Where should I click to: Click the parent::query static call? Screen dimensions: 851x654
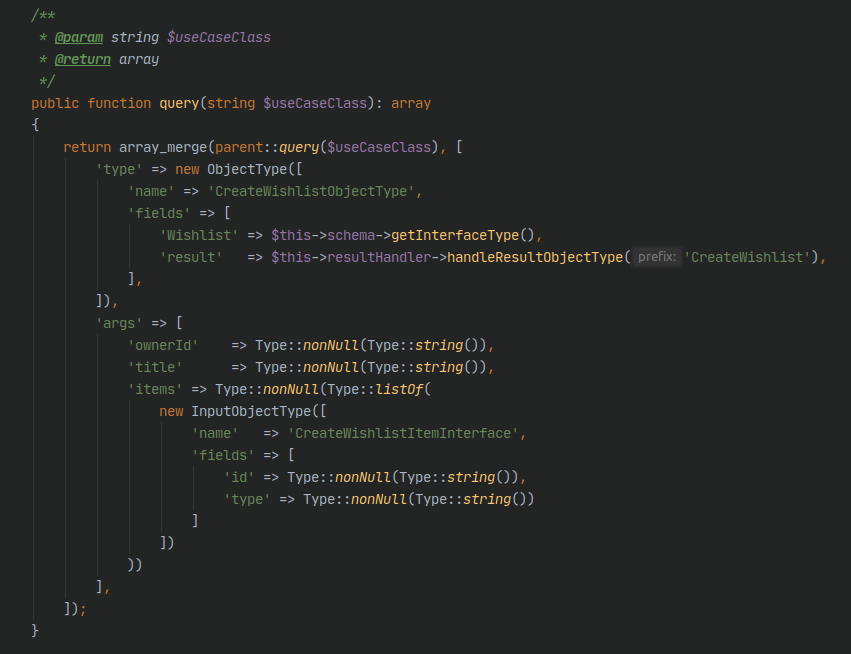click(267, 147)
